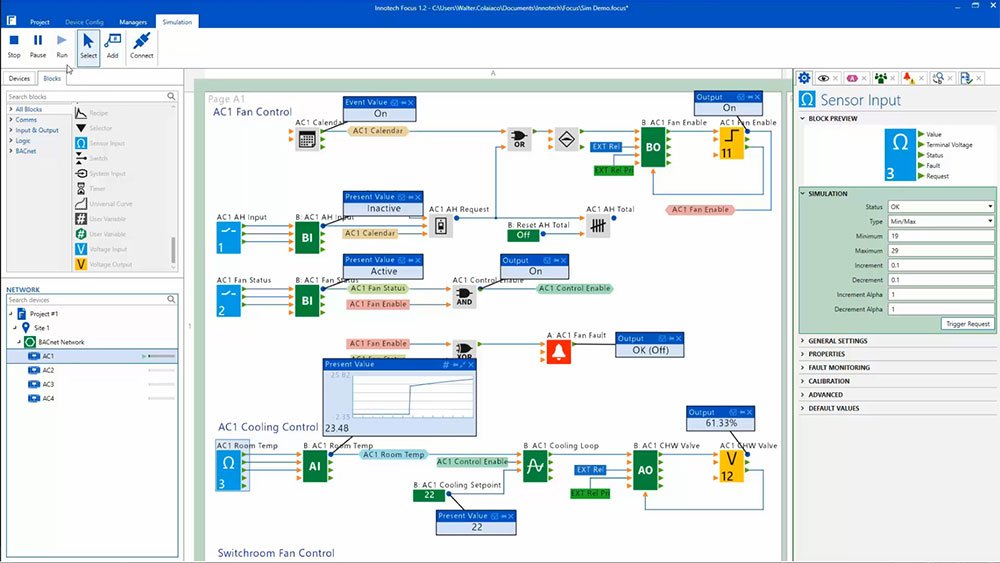Image resolution: width=1000 pixels, height=563 pixels.
Task: Click the Search blocks field
Action: (91, 96)
